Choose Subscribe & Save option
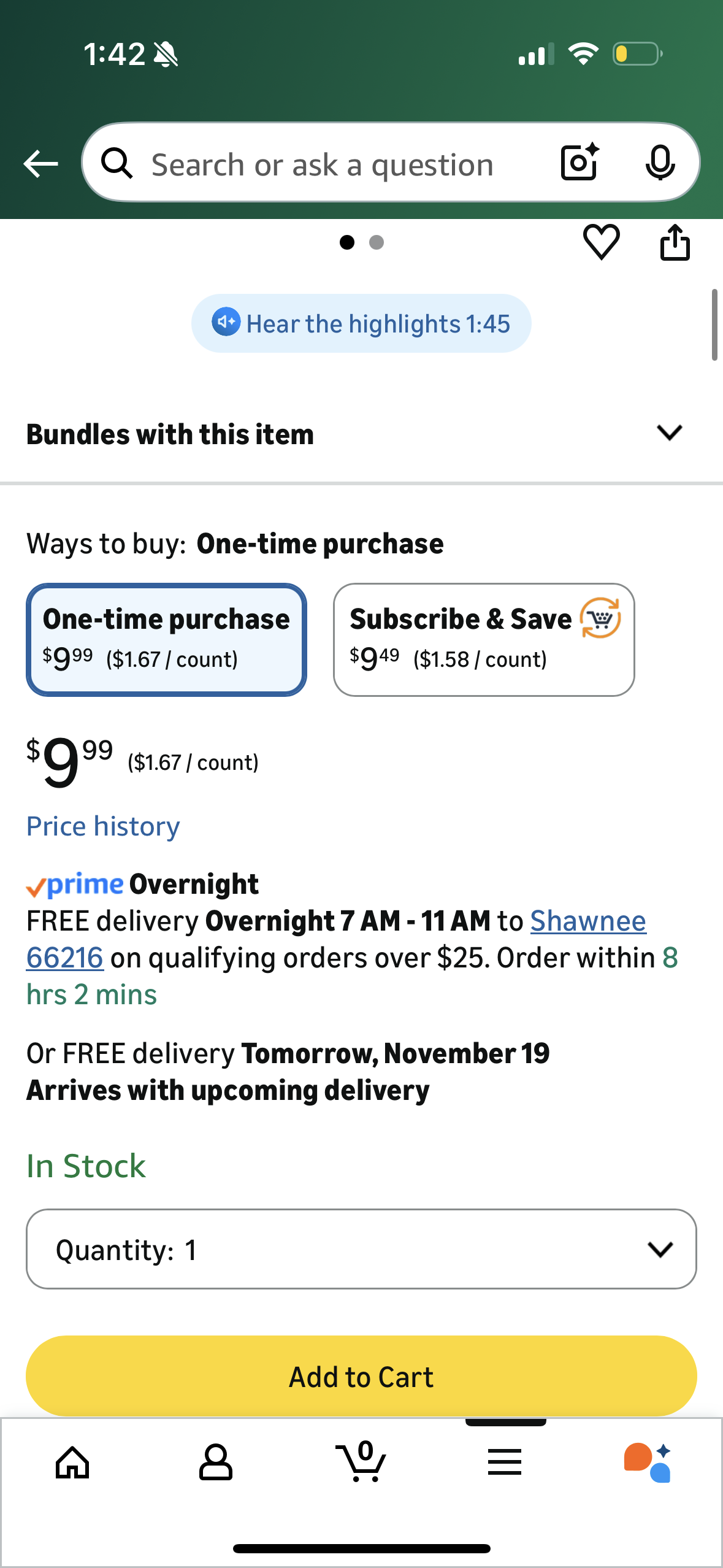This screenshot has width=723, height=1568. coord(483,639)
